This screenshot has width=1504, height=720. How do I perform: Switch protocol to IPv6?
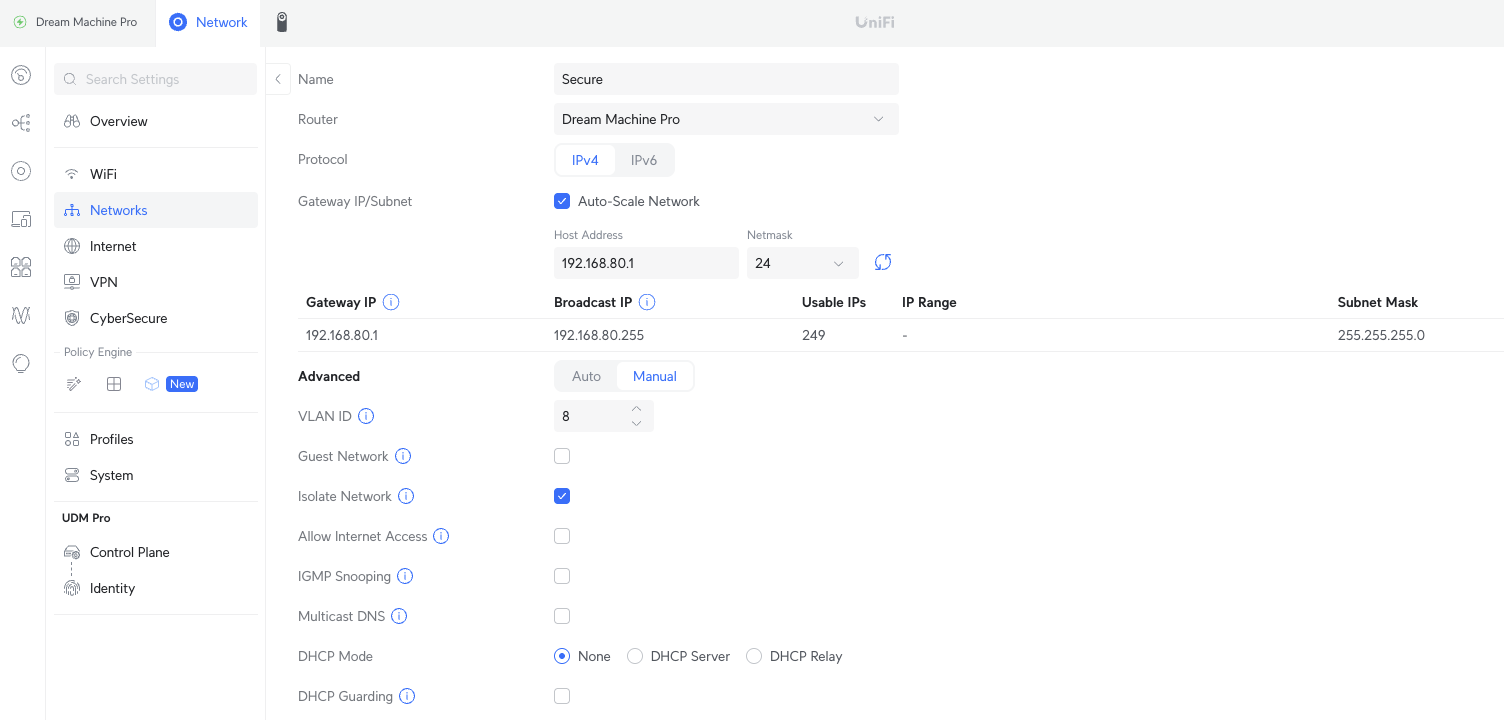644,160
